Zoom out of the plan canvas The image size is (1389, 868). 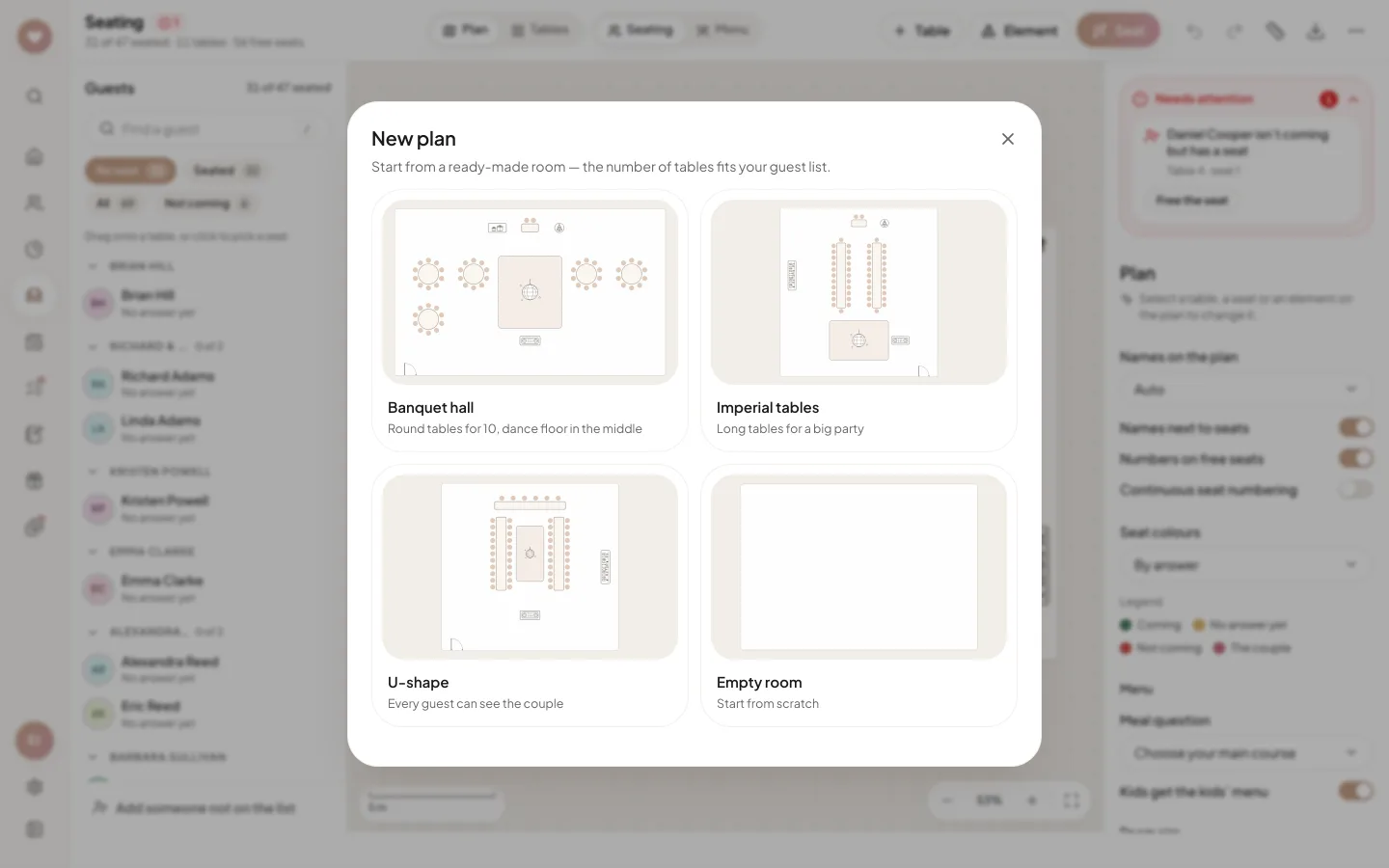[947, 800]
